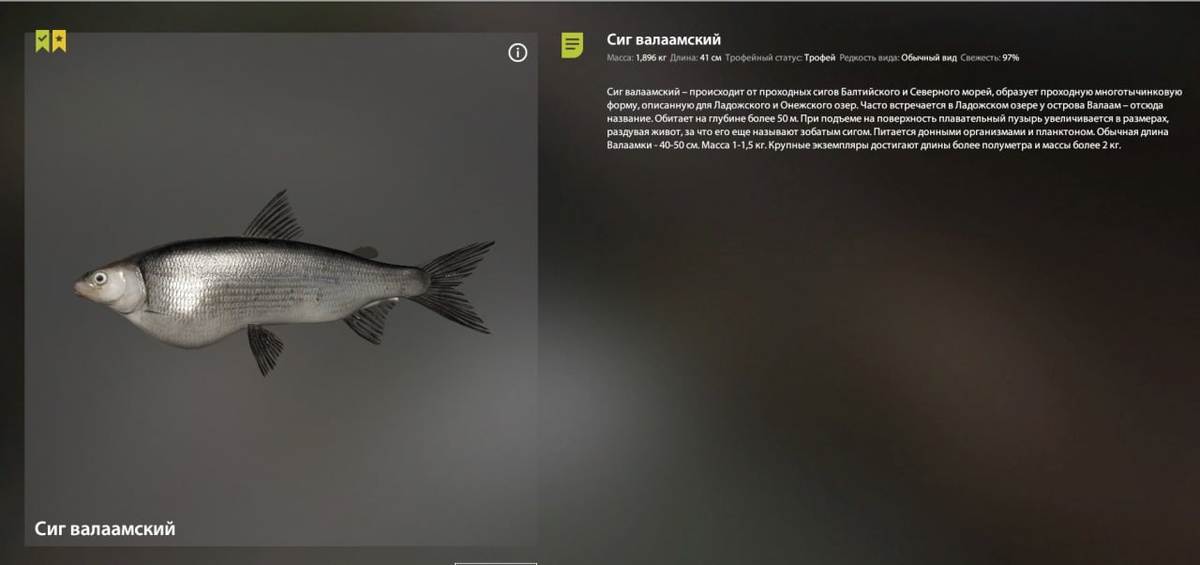The image size is (1200, 565).
Task: Click the small outlined box at bottom edge
Action: (496, 563)
